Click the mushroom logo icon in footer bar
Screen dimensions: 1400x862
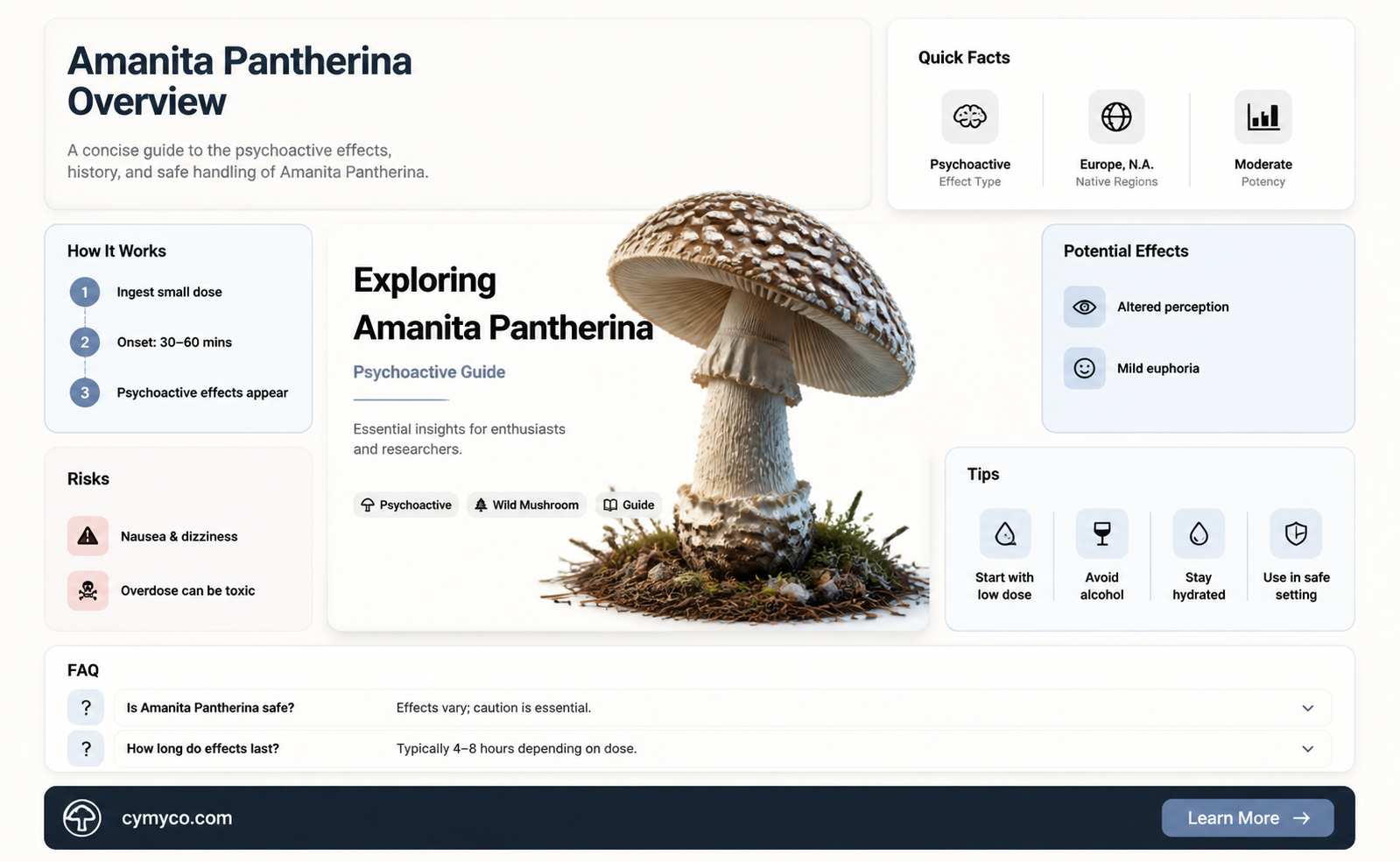click(82, 818)
